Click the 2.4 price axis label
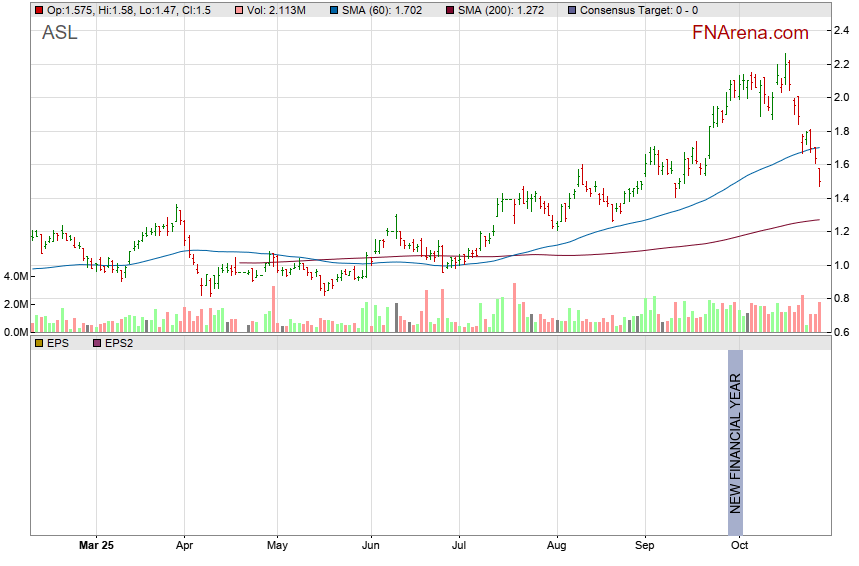Screen dimensions: 859x566 pos(842,31)
